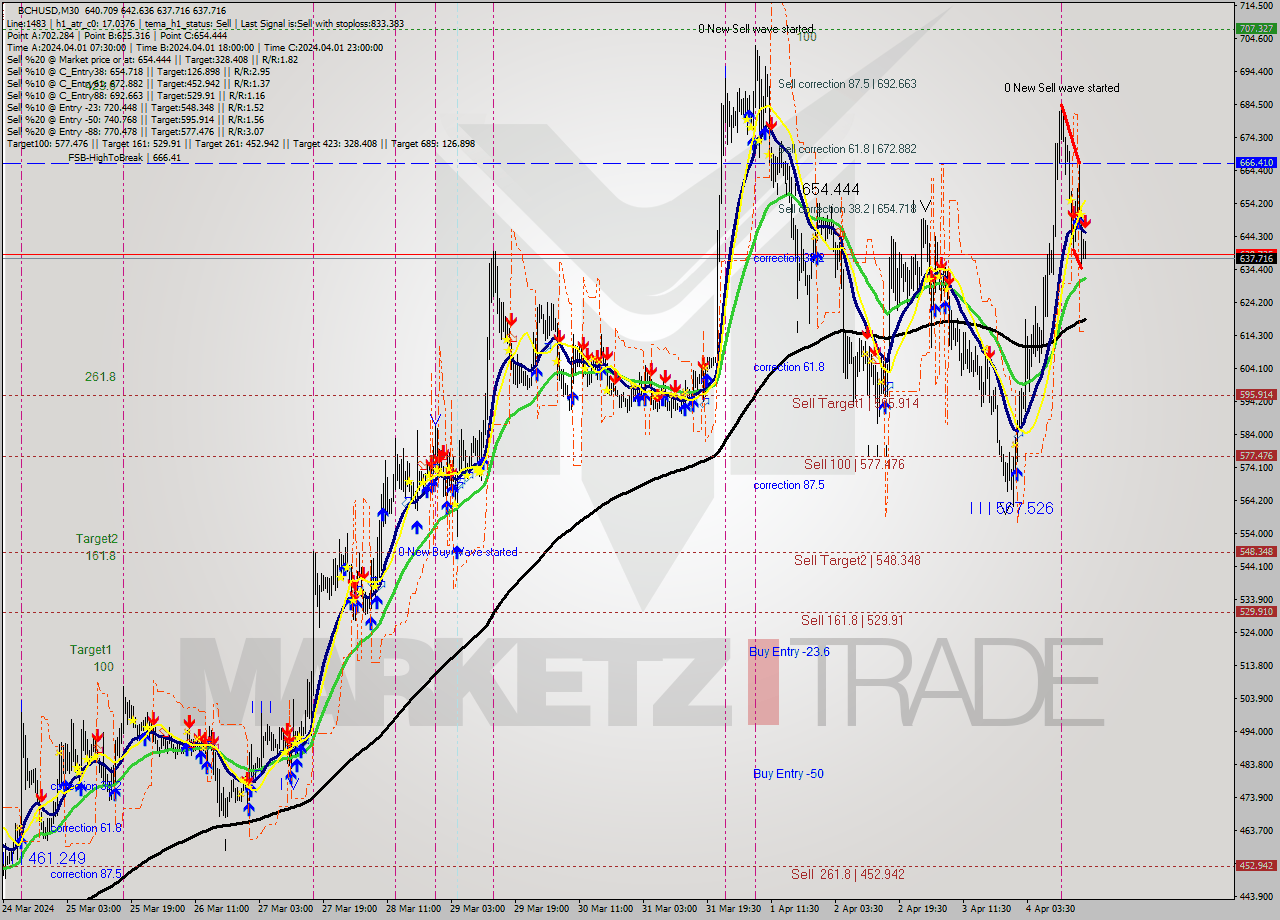1280x920 pixels.
Task: Click the '31 Mar 19:30' time axis label
Action: point(733,910)
